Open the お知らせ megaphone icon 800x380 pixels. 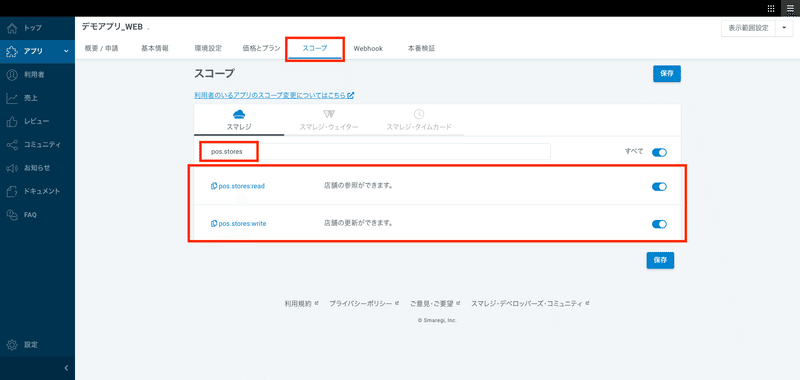click(x=13, y=168)
